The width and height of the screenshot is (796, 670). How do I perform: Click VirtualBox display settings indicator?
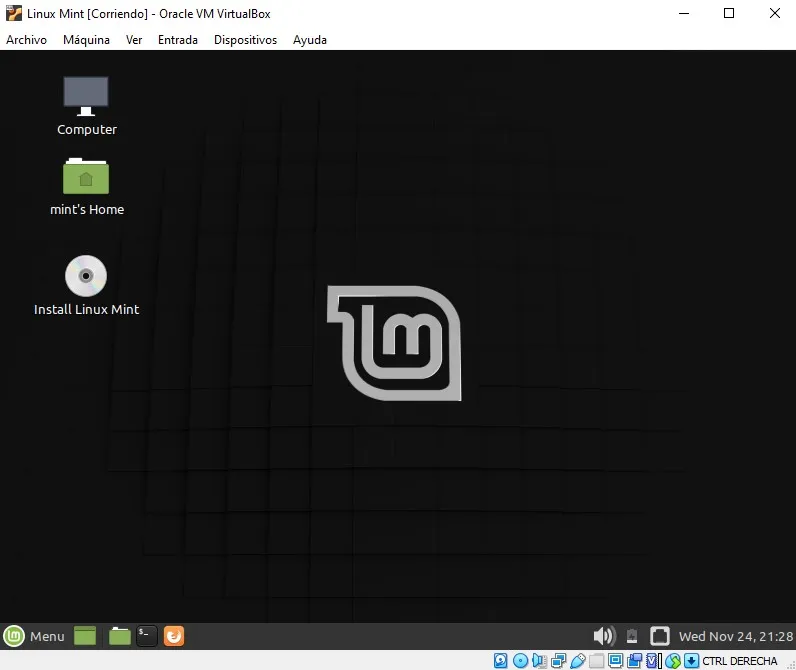[x=615, y=660]
